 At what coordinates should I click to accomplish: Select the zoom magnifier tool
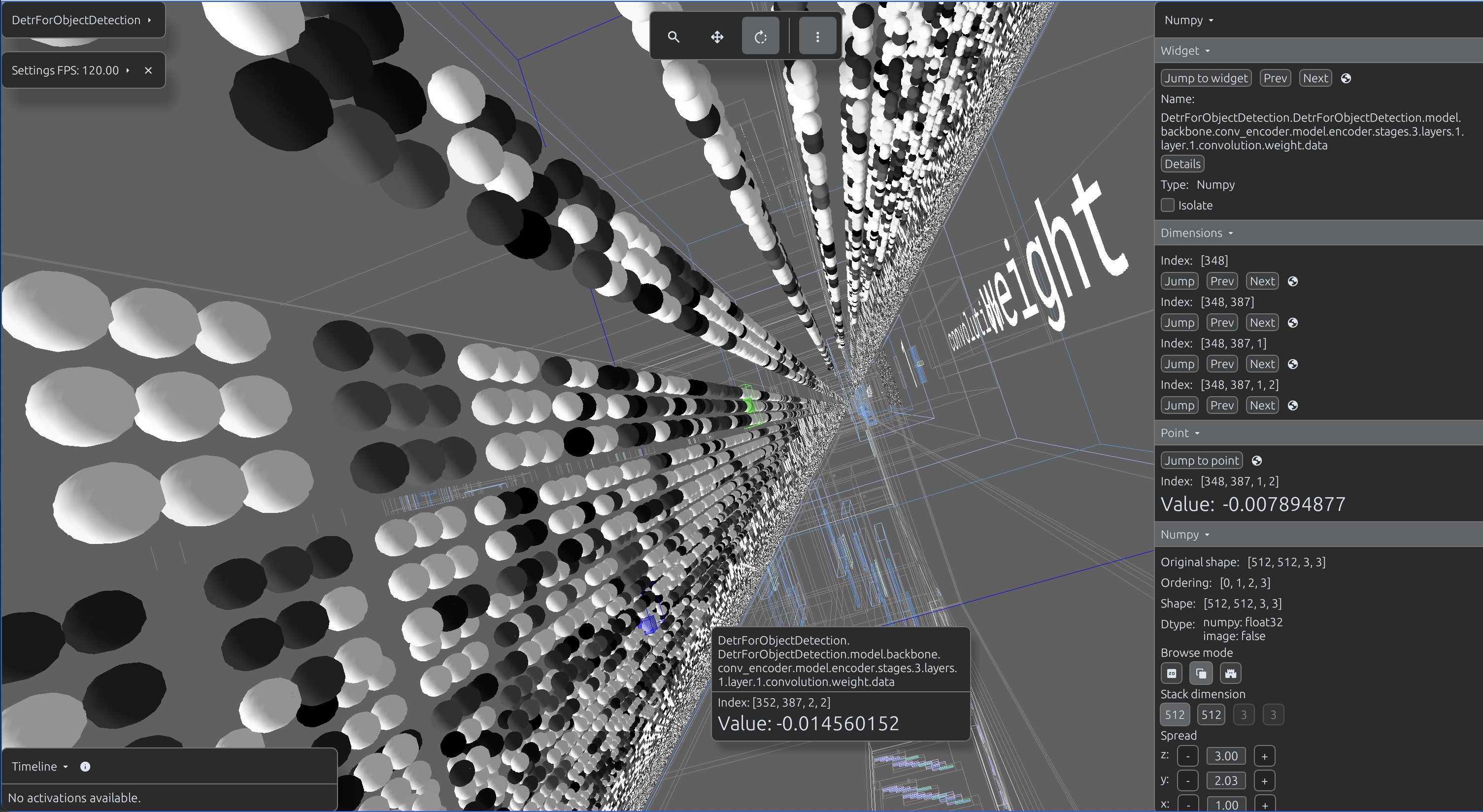click(x=673, y=37)
